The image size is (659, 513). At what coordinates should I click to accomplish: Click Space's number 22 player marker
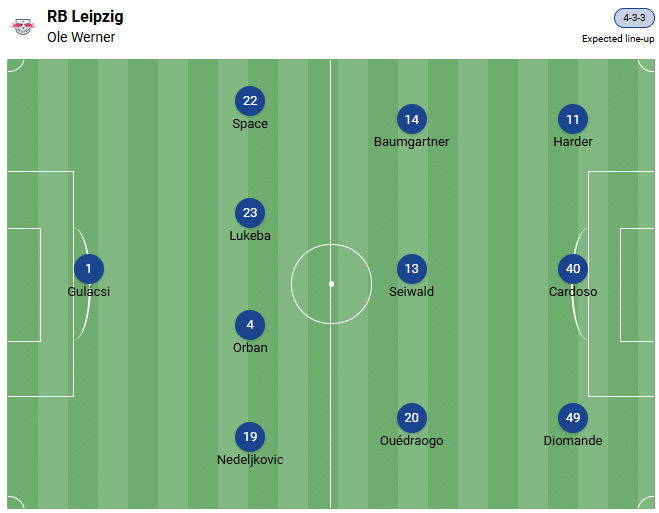click(x=250, y=101)
